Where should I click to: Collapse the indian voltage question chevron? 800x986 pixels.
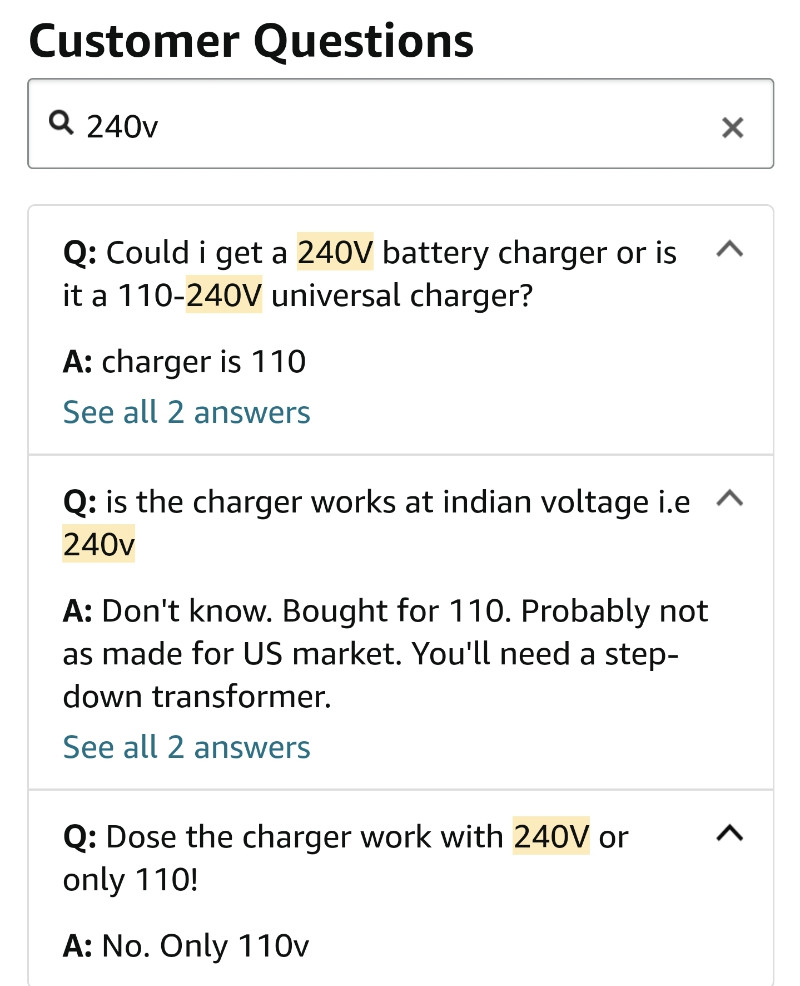(x=730, y=497)
